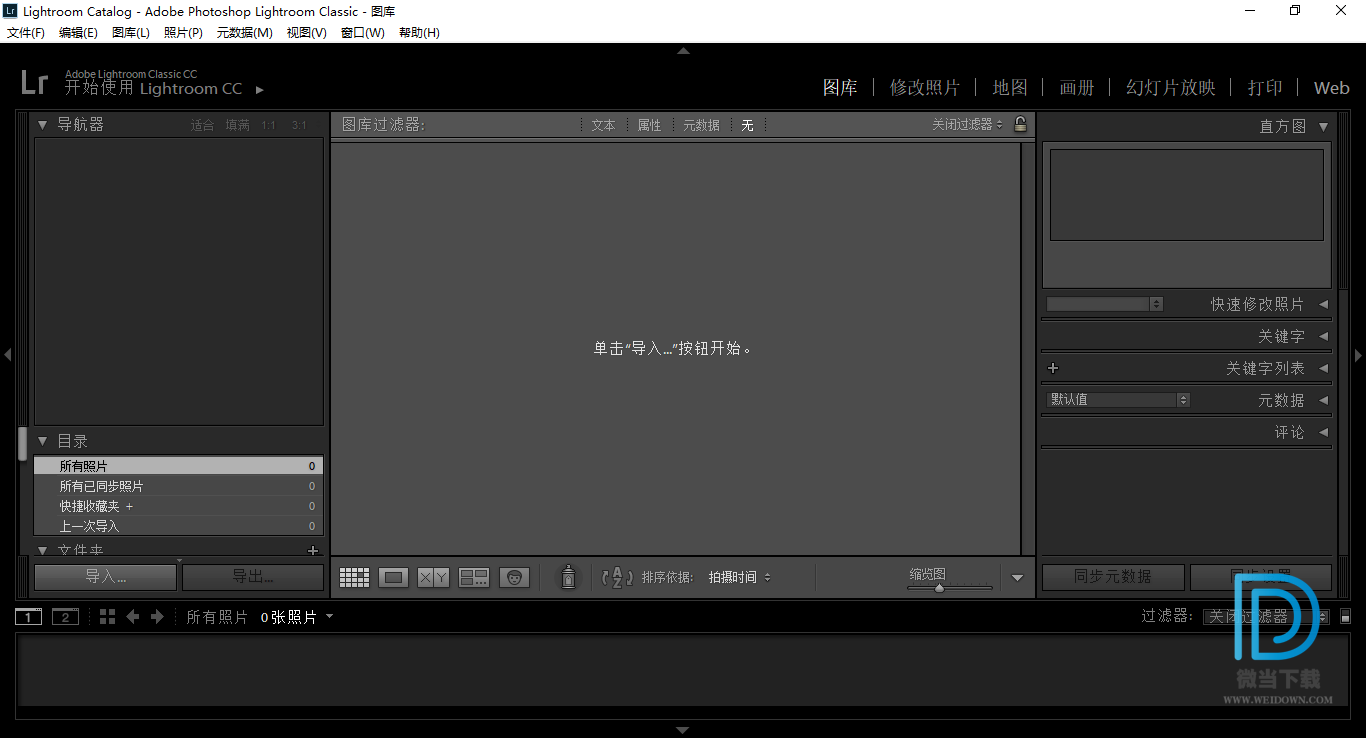1366x738 pixels.
Task: Add keyword with plus icon in 关键字列表
Action: click(x=1052, y=368)
